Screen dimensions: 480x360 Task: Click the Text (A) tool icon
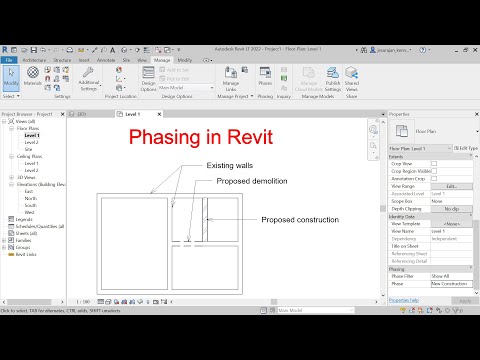113,50
